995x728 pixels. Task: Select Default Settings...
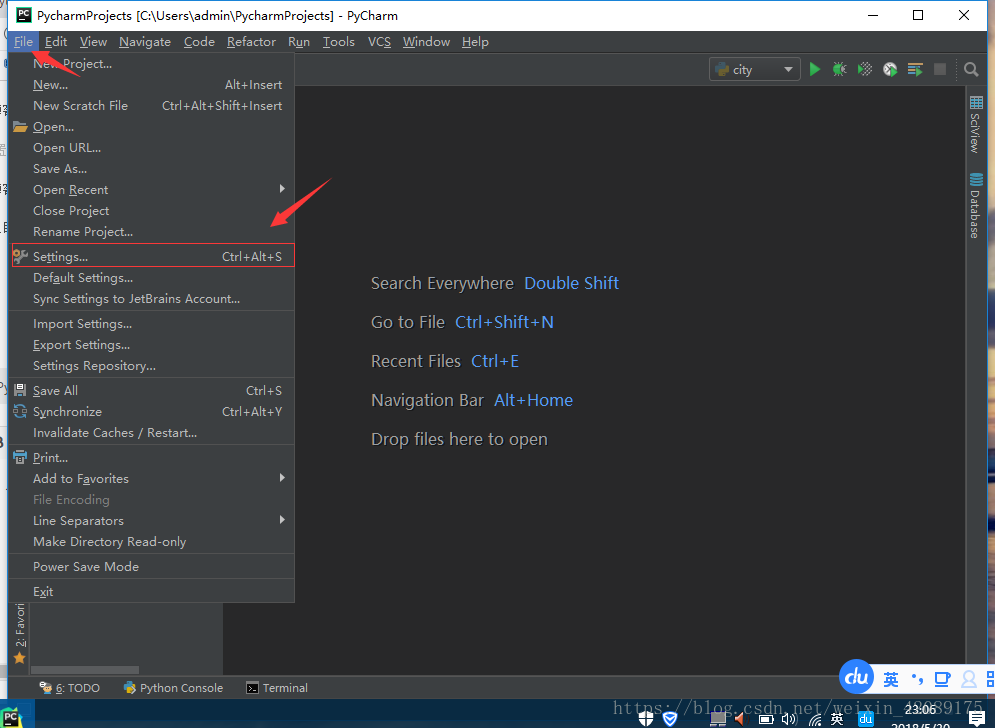click(x=152, y=278)
